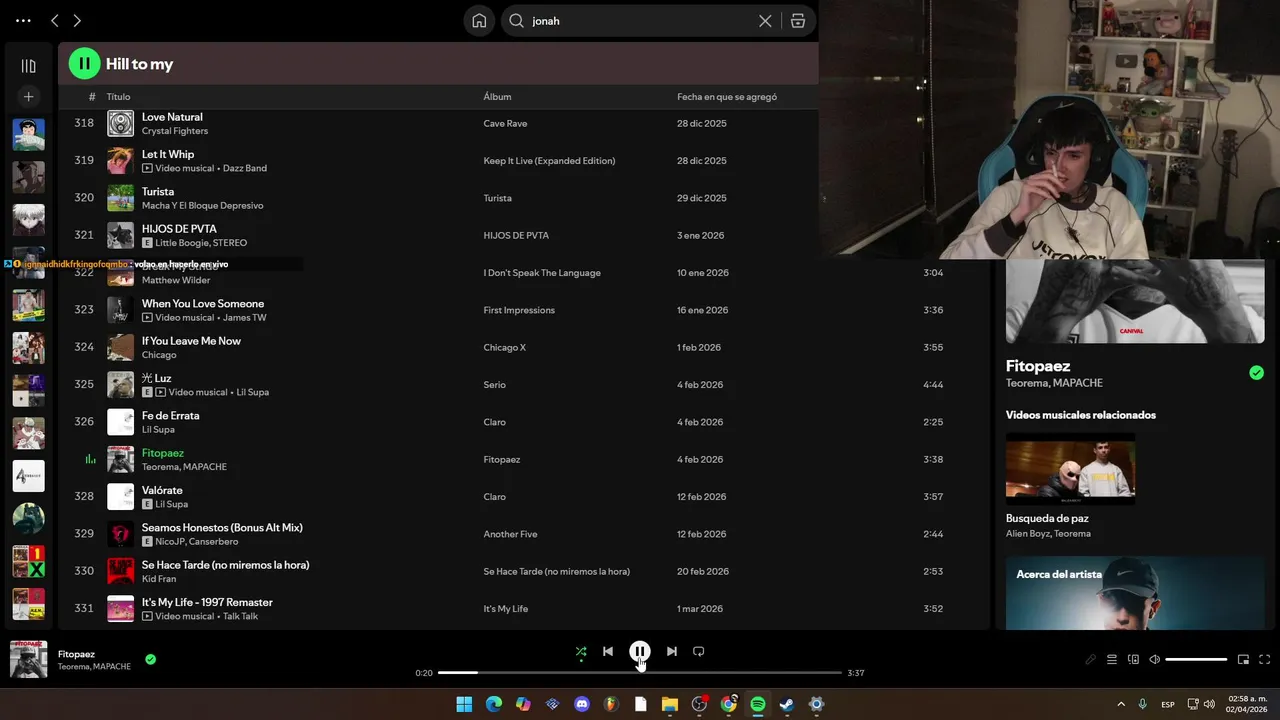Viewport: 1280px width, 720px height.
Task: Click green check next to Fitopaez in player bar
Action: click(150, 659)
